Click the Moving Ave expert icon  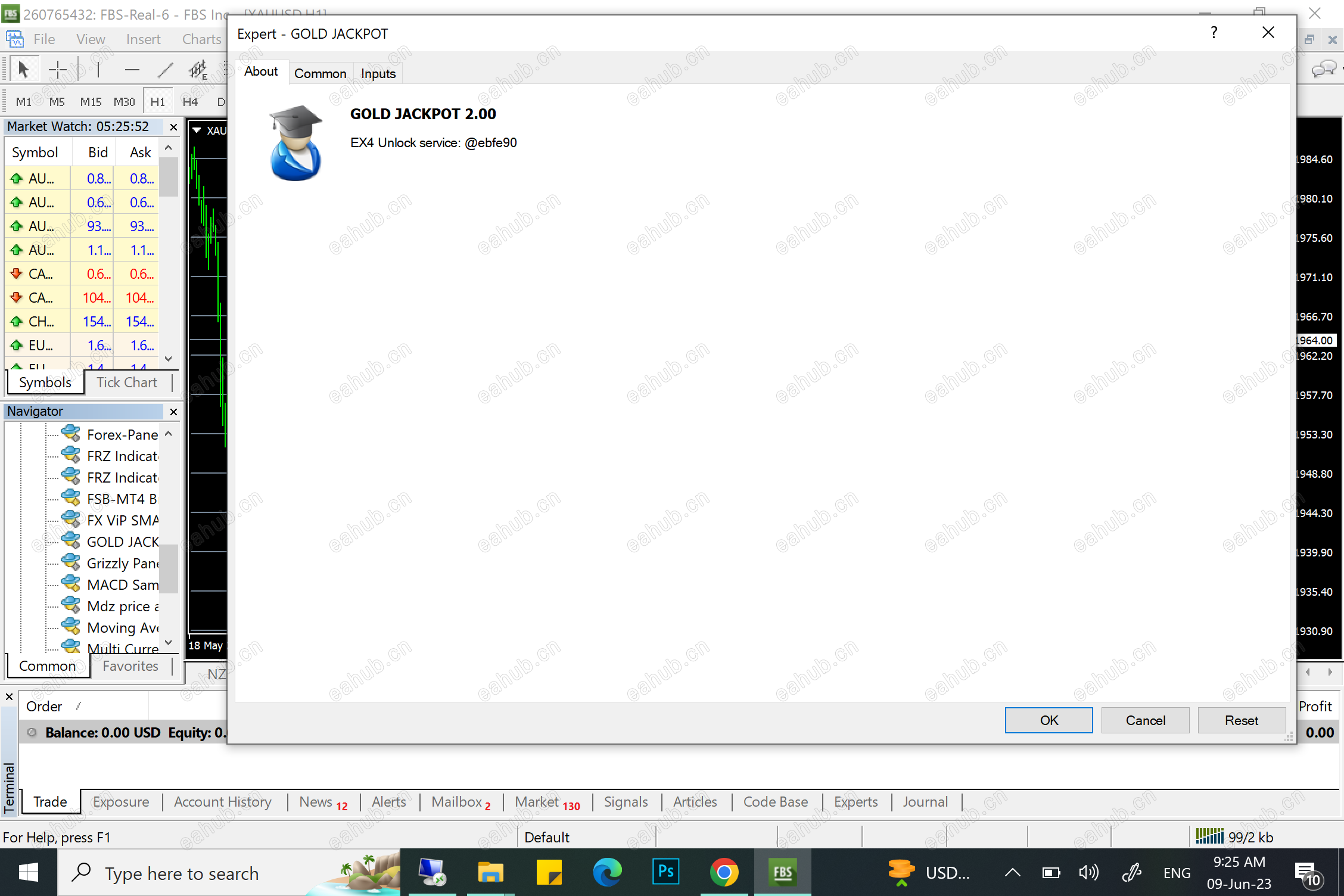[70, 627]
